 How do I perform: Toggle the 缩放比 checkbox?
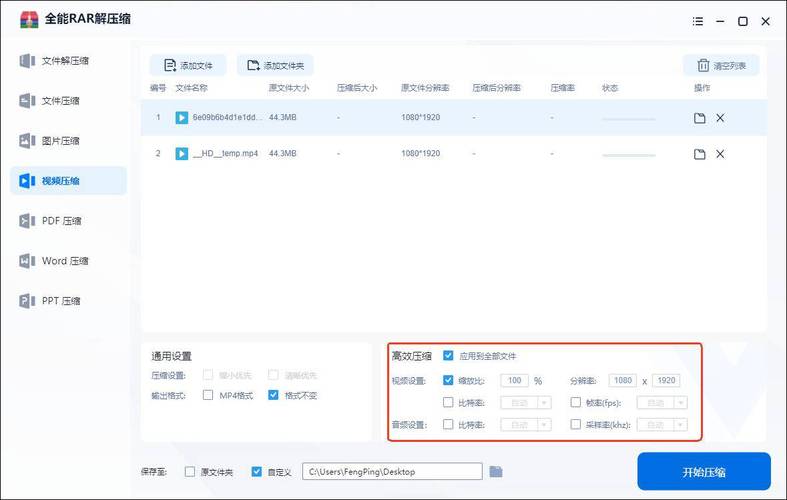448,380
